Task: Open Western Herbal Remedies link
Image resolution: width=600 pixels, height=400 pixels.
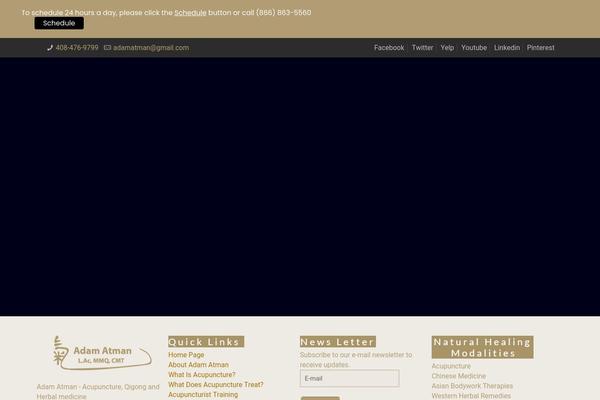Action: (x=471, y=396)
